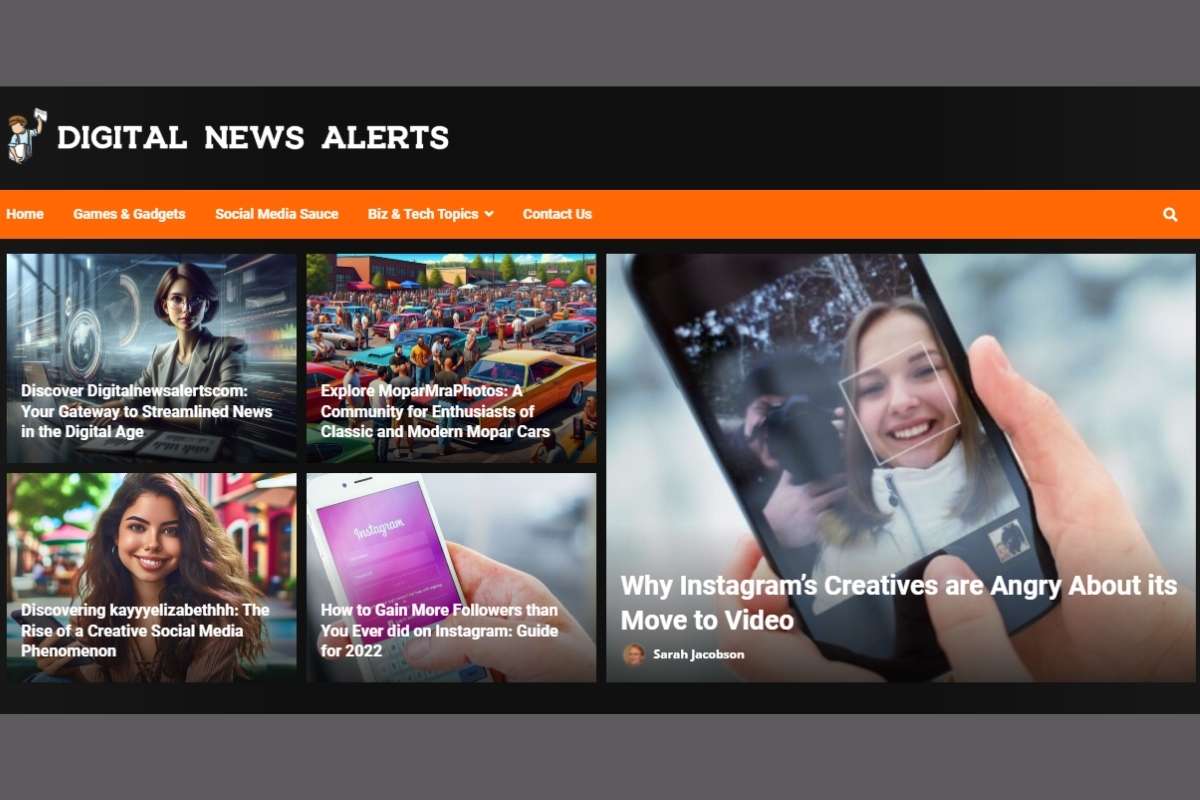The height and width of the screenshot is (800, 1200).
Task: Click Contact Us in the navigation bar
Action: 556,213
